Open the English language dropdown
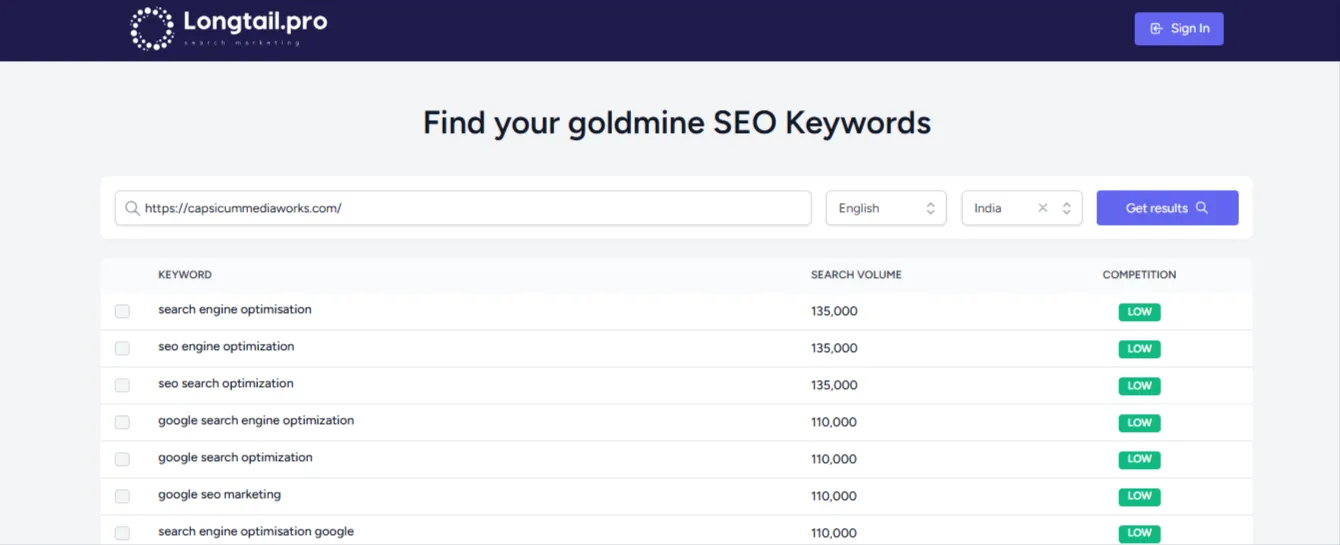 tap(885, 208)
